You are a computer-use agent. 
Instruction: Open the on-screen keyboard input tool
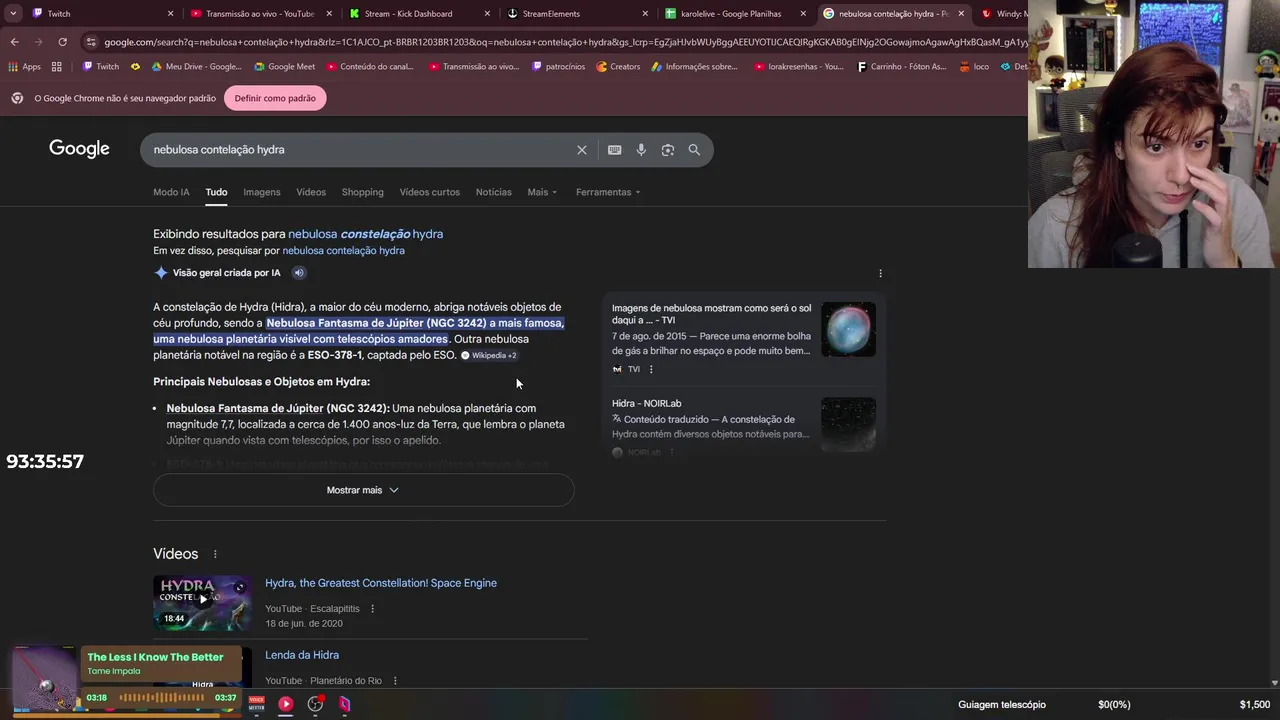click(x=615, y=150)
